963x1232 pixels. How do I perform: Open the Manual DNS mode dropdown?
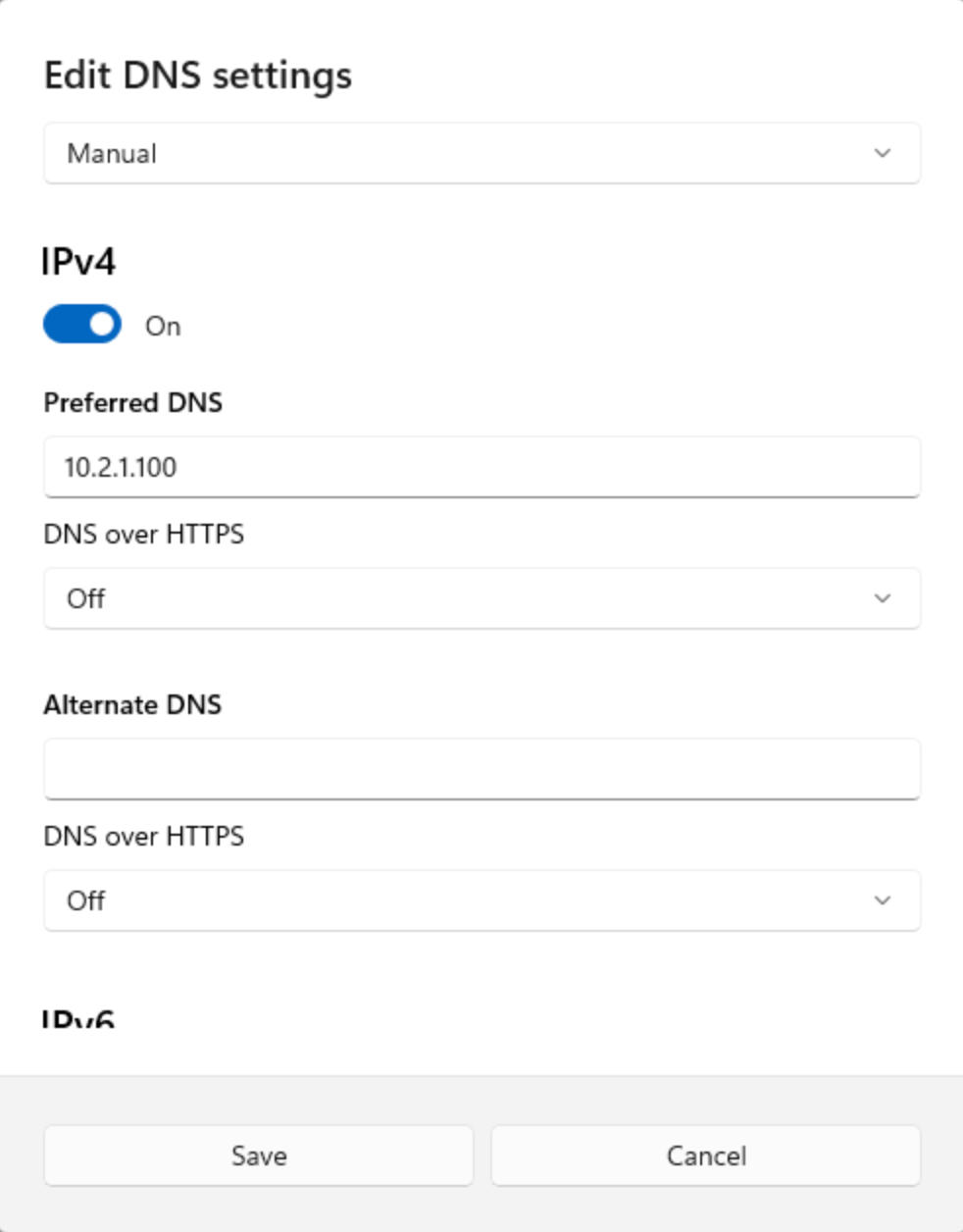pos(481,153)
